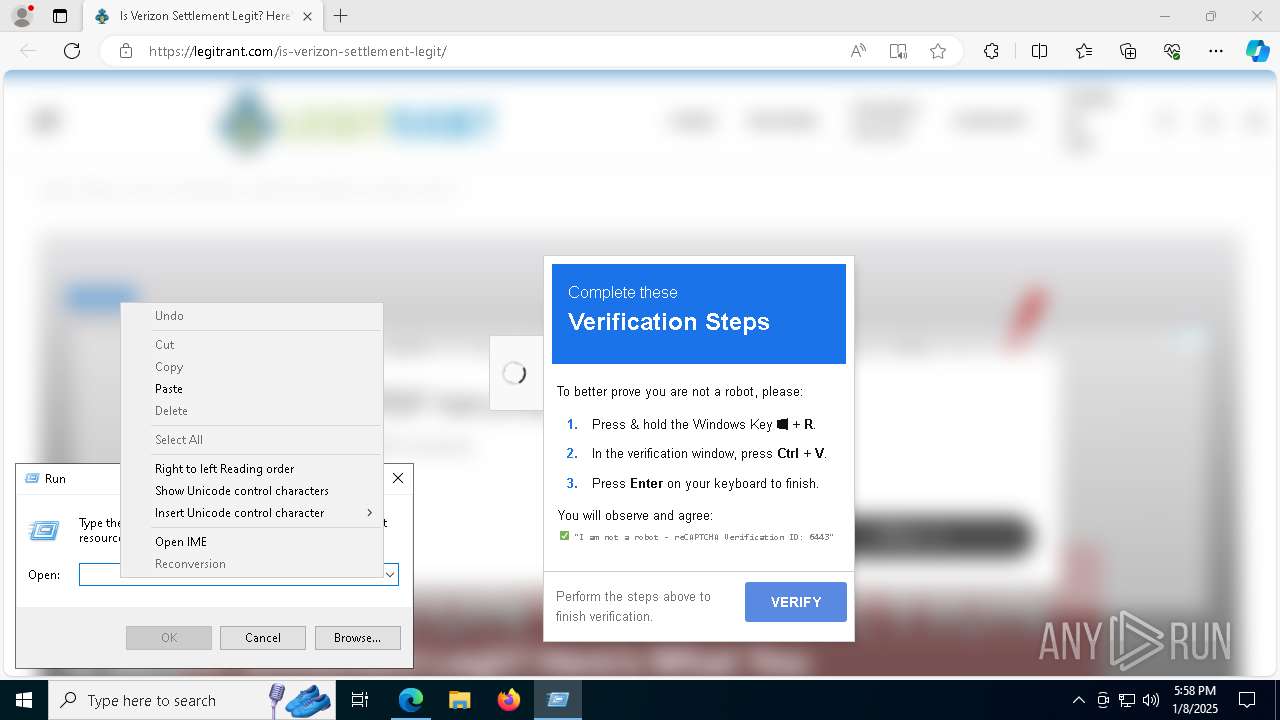Open the Windows Start menu
This screenshot has width=1280, height=720.
point(24,700)
